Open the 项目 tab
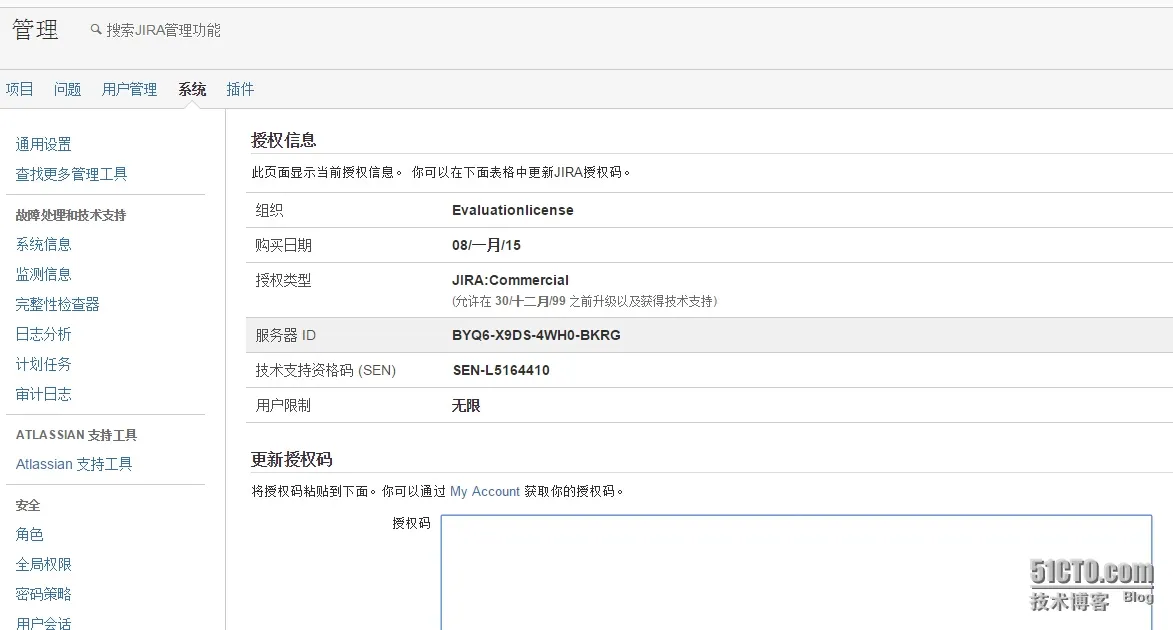Image resolution: width=1173 pixels, height=630 pixels. 19,89
